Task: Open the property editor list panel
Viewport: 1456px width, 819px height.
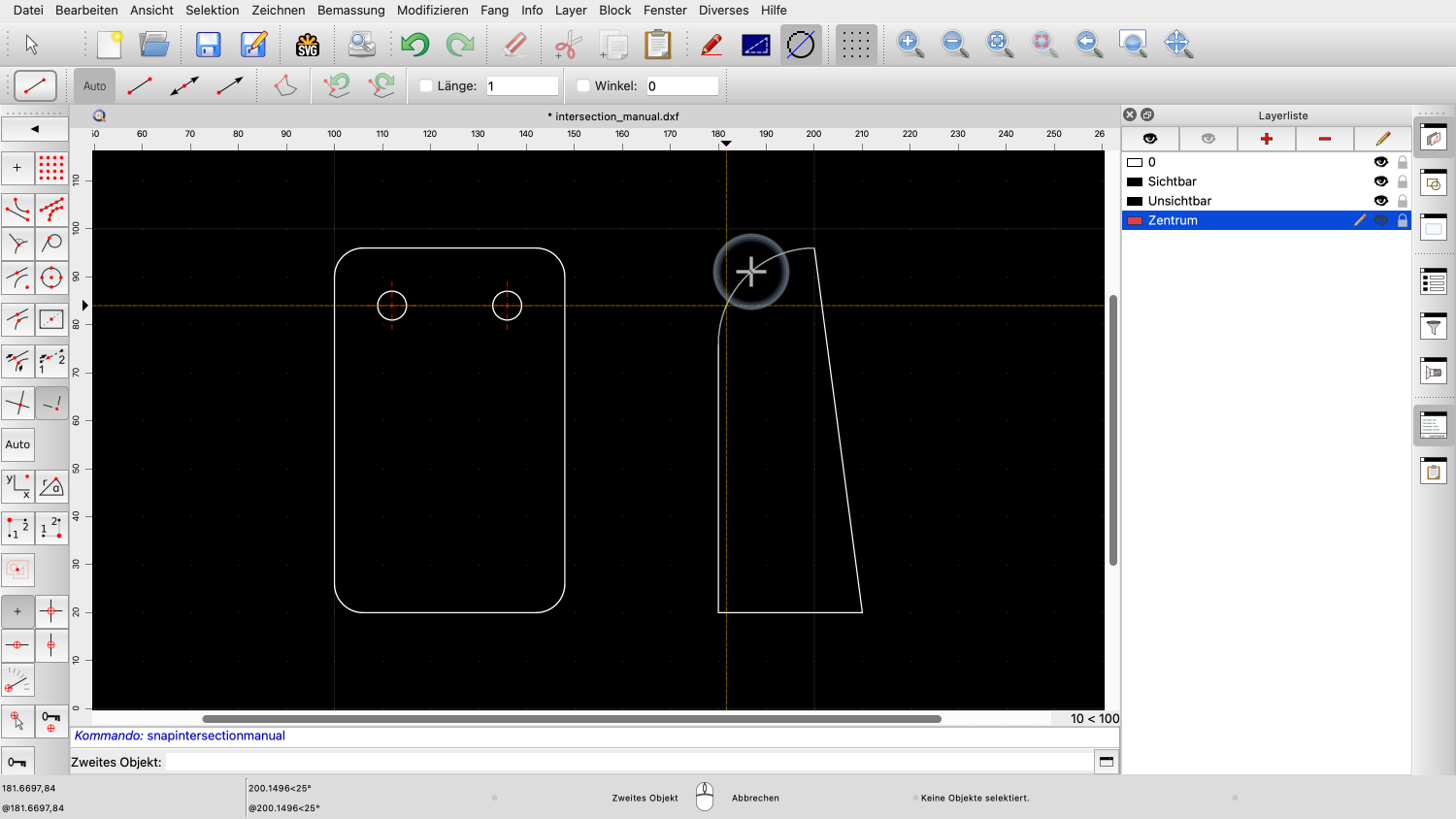Action: [x=1434, y=280]
